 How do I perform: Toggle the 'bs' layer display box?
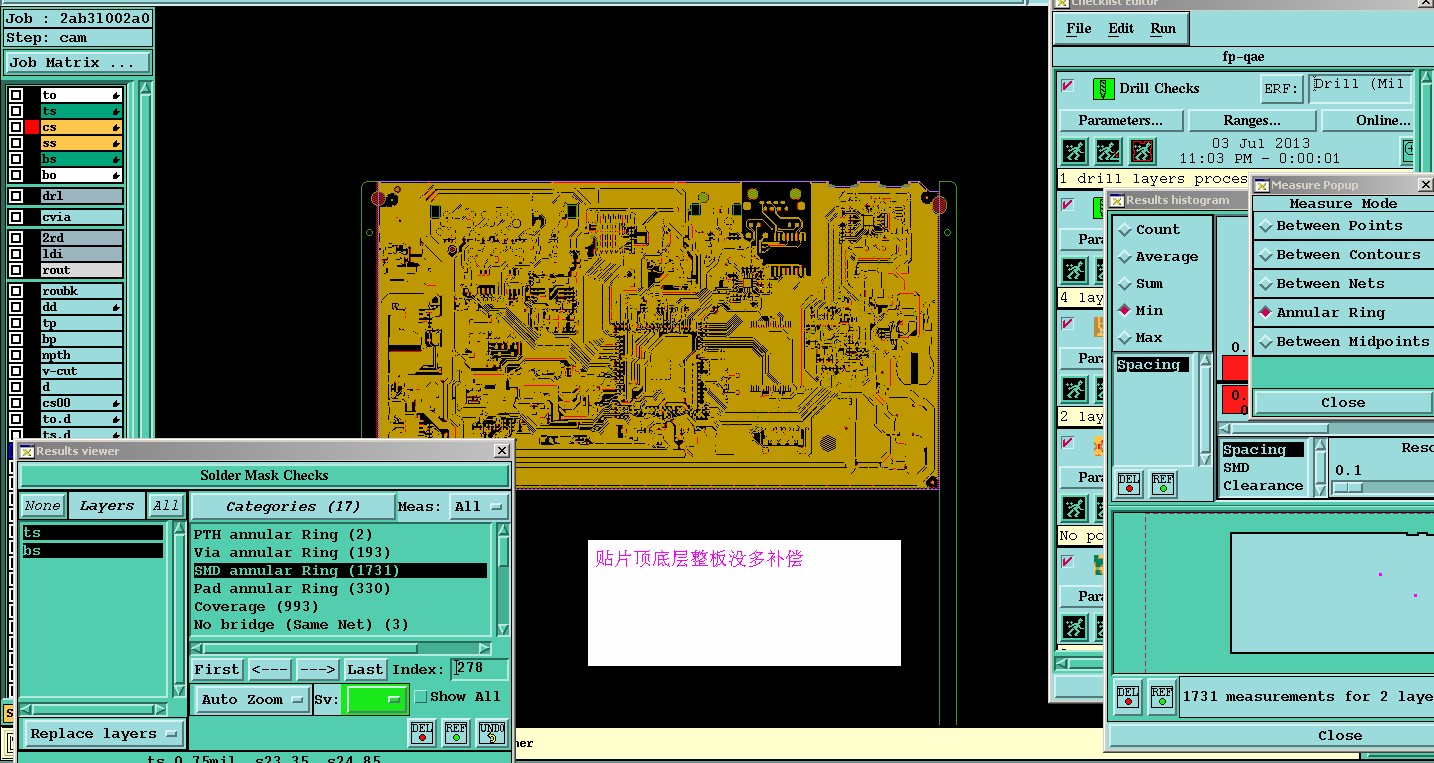pyautogui.click(x=16, y=159)
